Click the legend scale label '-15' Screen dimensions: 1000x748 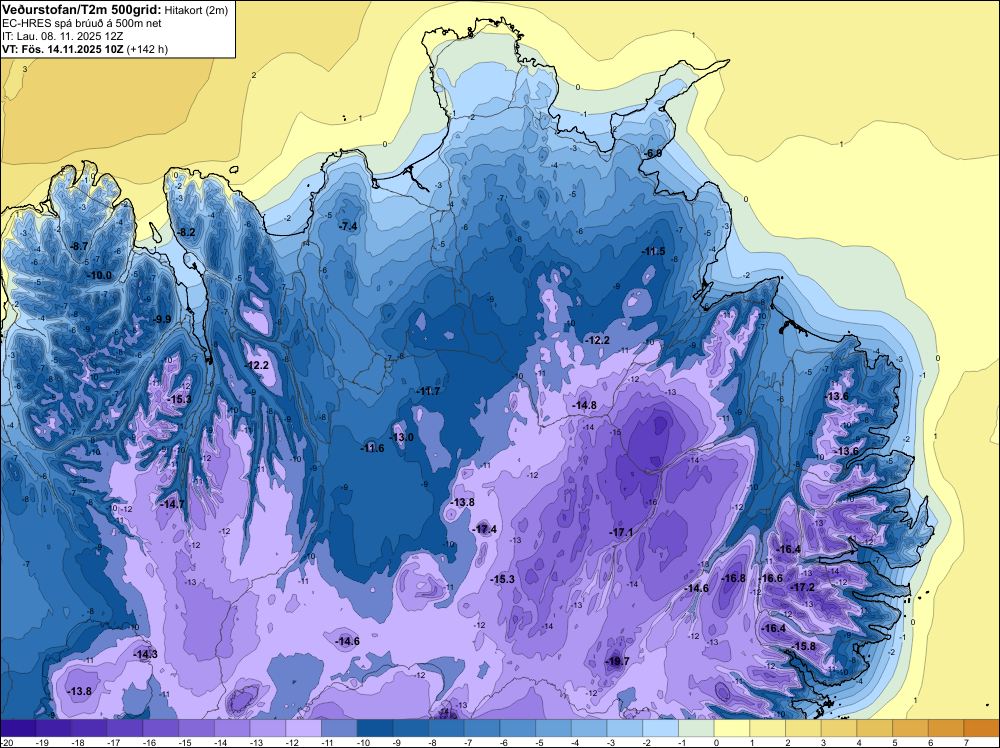coord(185,742)
